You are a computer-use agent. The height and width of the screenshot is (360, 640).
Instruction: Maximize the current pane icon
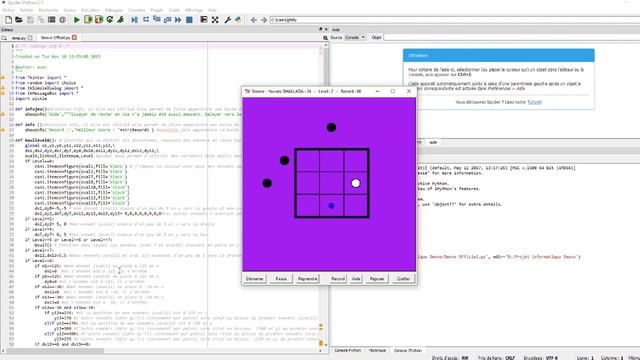point(204,20)
